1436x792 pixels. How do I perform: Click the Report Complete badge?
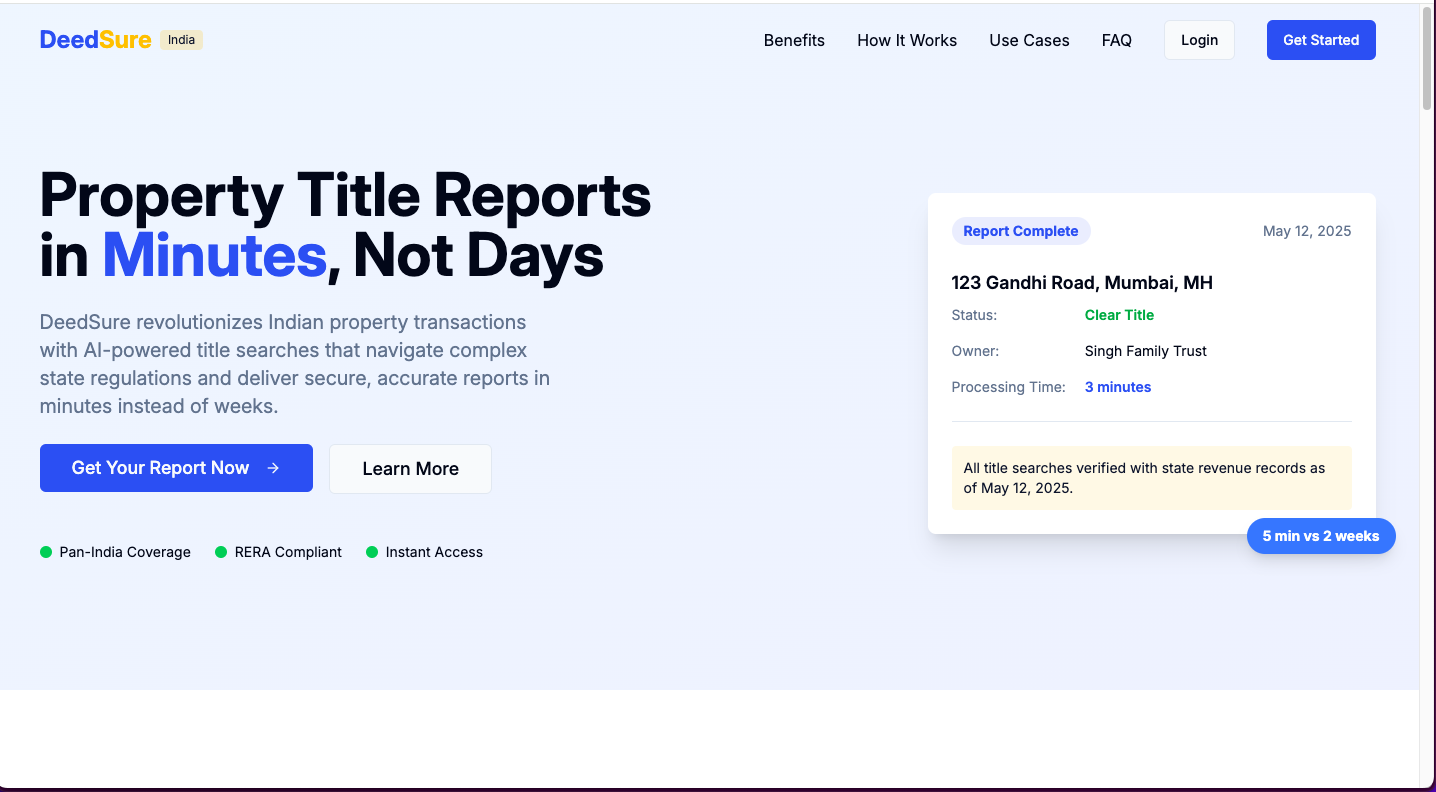1021,231
